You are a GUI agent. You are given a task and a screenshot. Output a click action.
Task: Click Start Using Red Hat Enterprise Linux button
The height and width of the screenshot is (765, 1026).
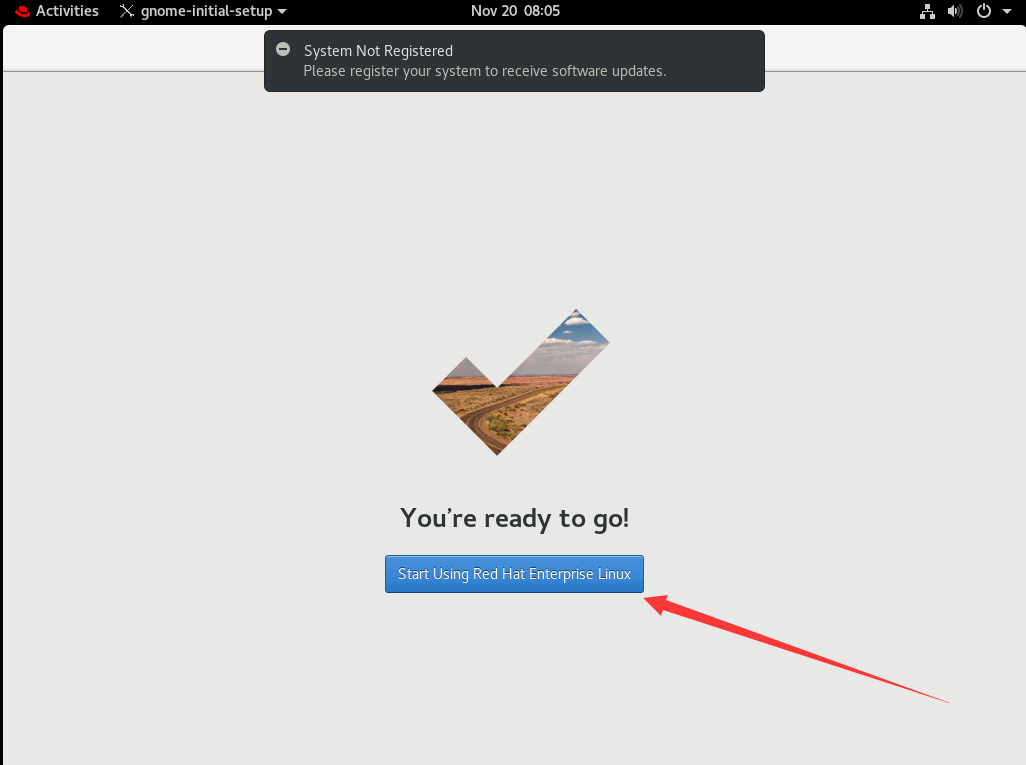pyautogui.click(x=514, y=574)
